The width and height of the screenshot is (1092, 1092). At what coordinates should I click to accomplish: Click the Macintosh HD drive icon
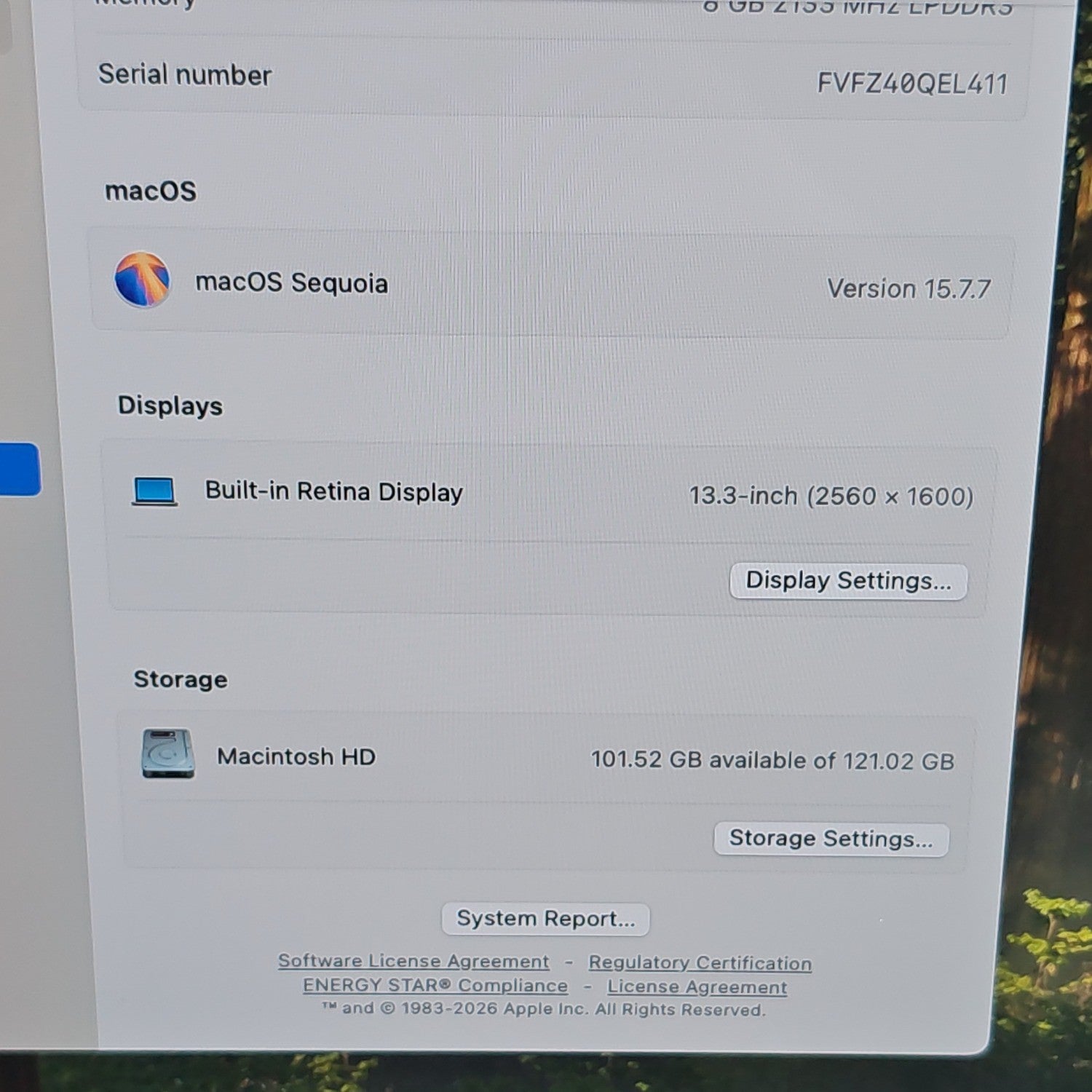click(168, 753)
